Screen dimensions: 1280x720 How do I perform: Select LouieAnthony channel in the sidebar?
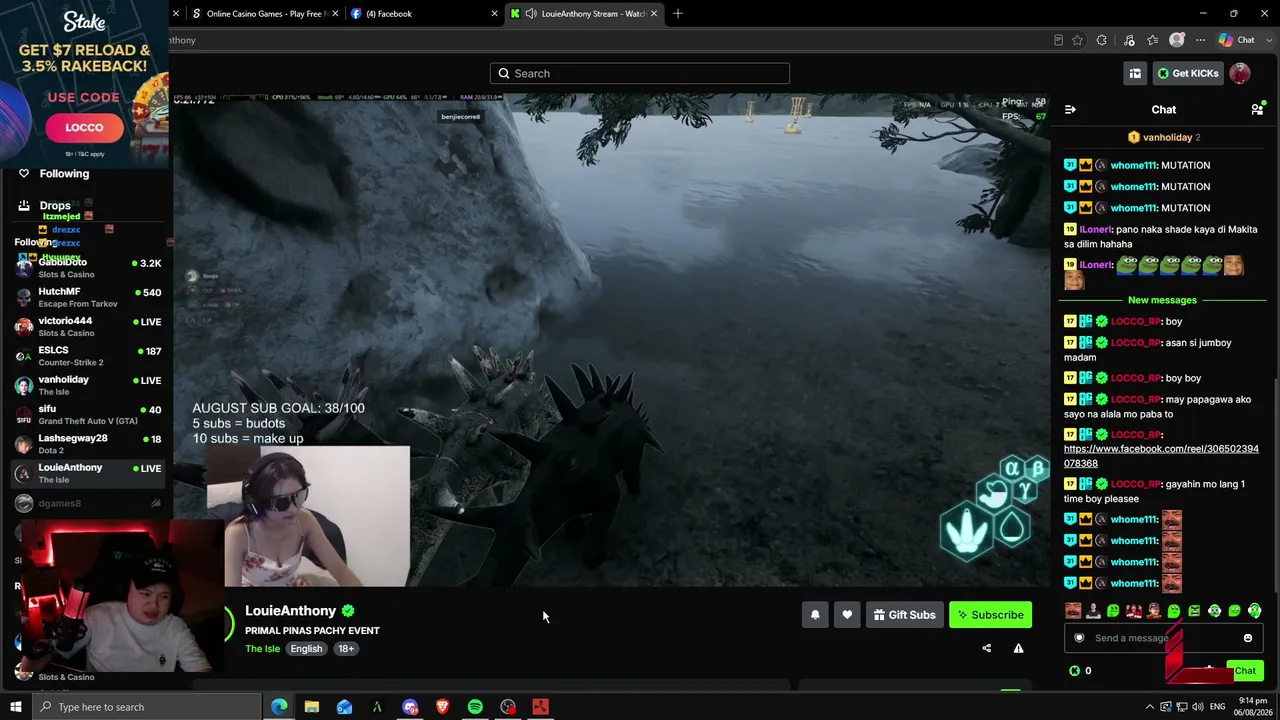pyautogui.click(x=88, y=473)
